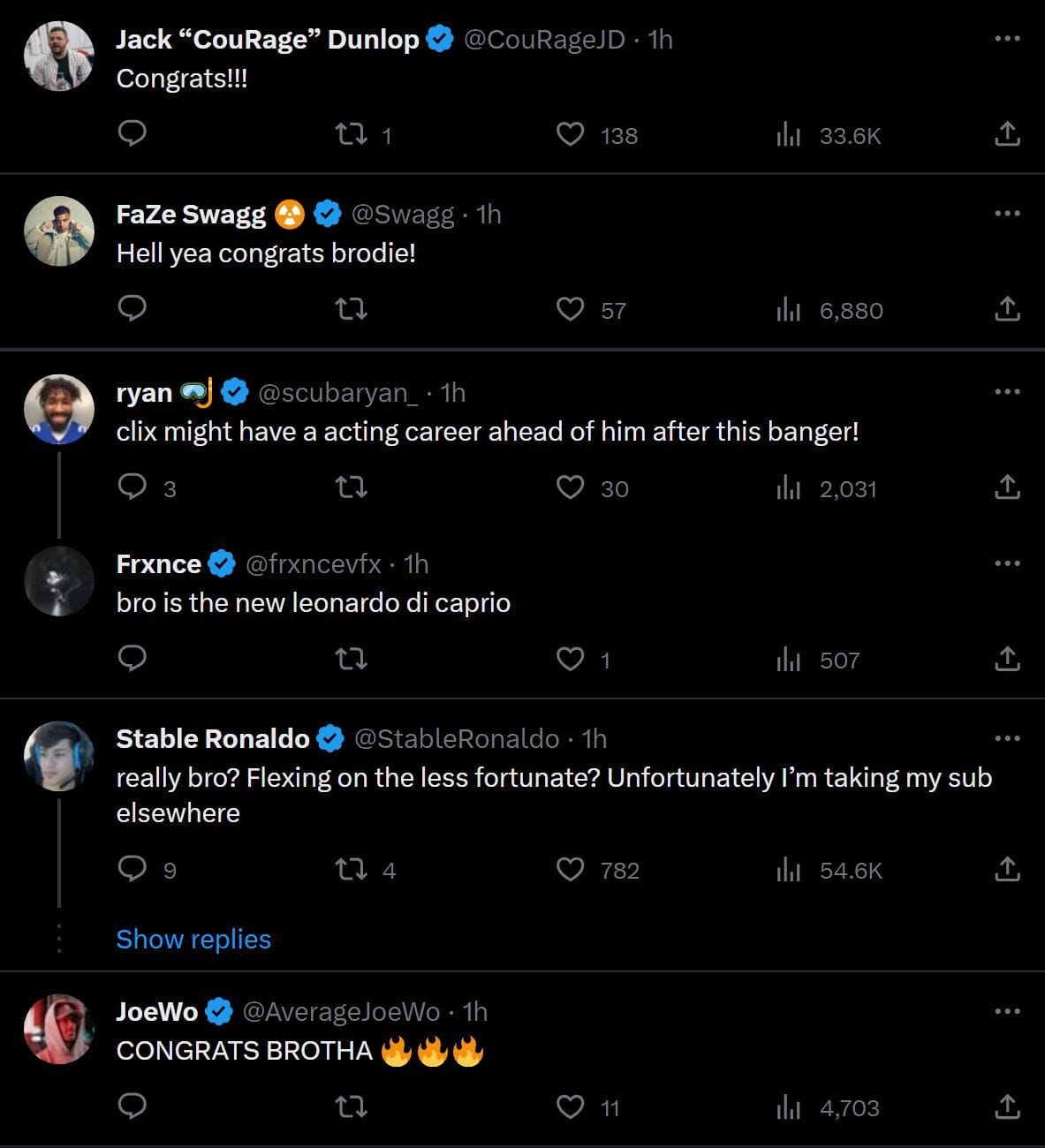1045x1148 pixels.
Task: Share ryan's acting career tweet
Action: 1007,487
